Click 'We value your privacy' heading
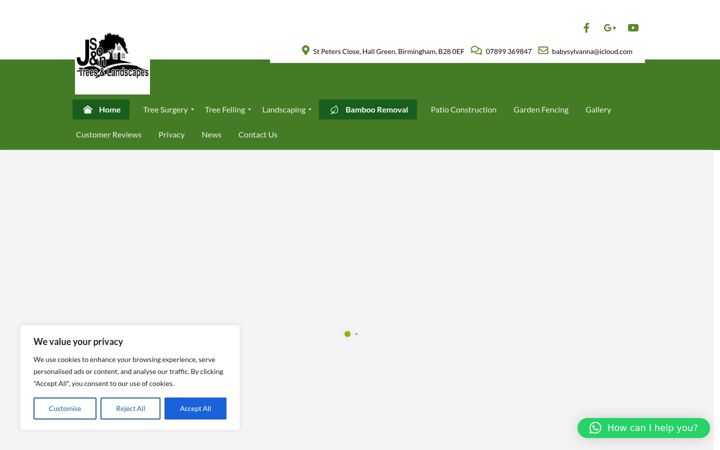Screen dimensions: 720x450 78,342
